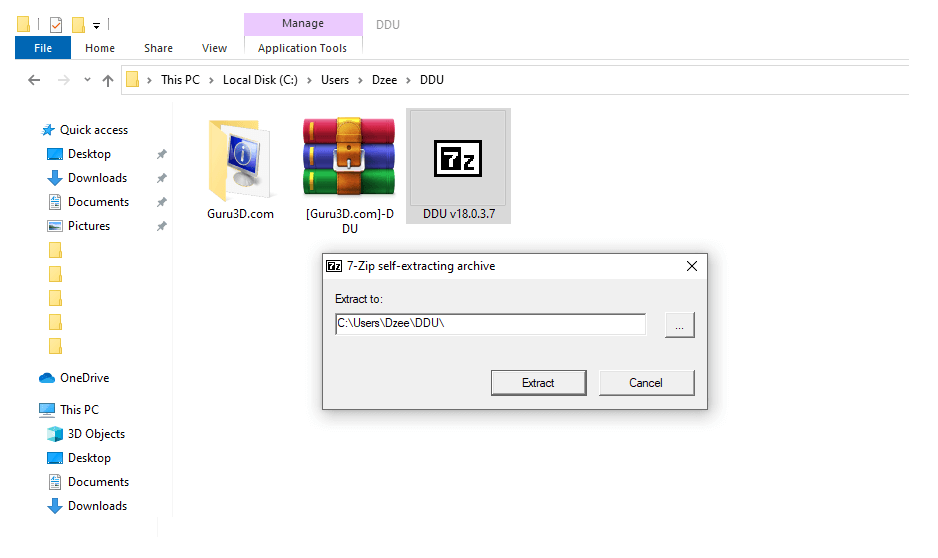
Task: Click the pin icon beside Pictures
Action: [162, 226]
